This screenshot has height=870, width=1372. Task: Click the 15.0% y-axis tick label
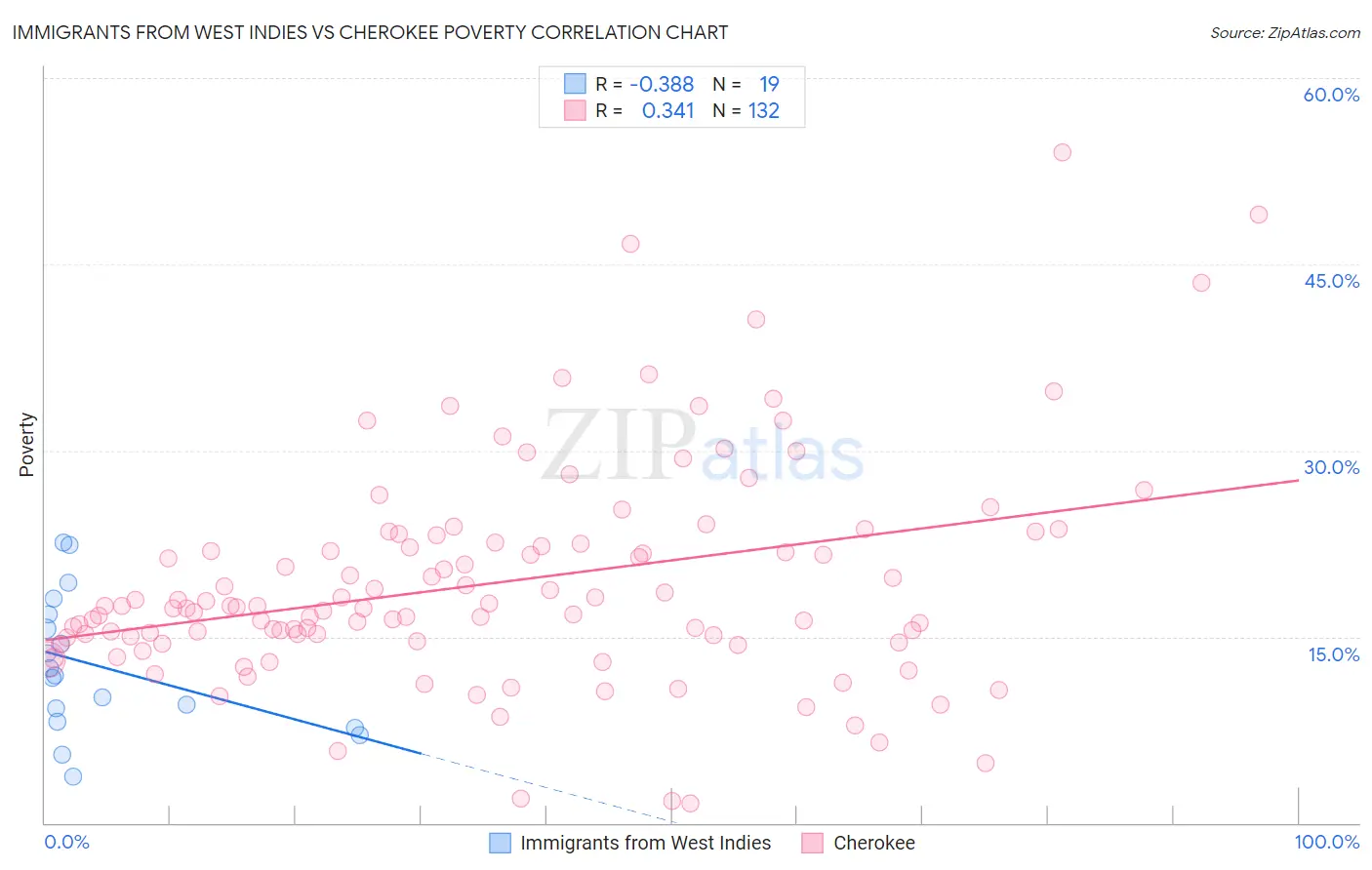coord(1333,654)
